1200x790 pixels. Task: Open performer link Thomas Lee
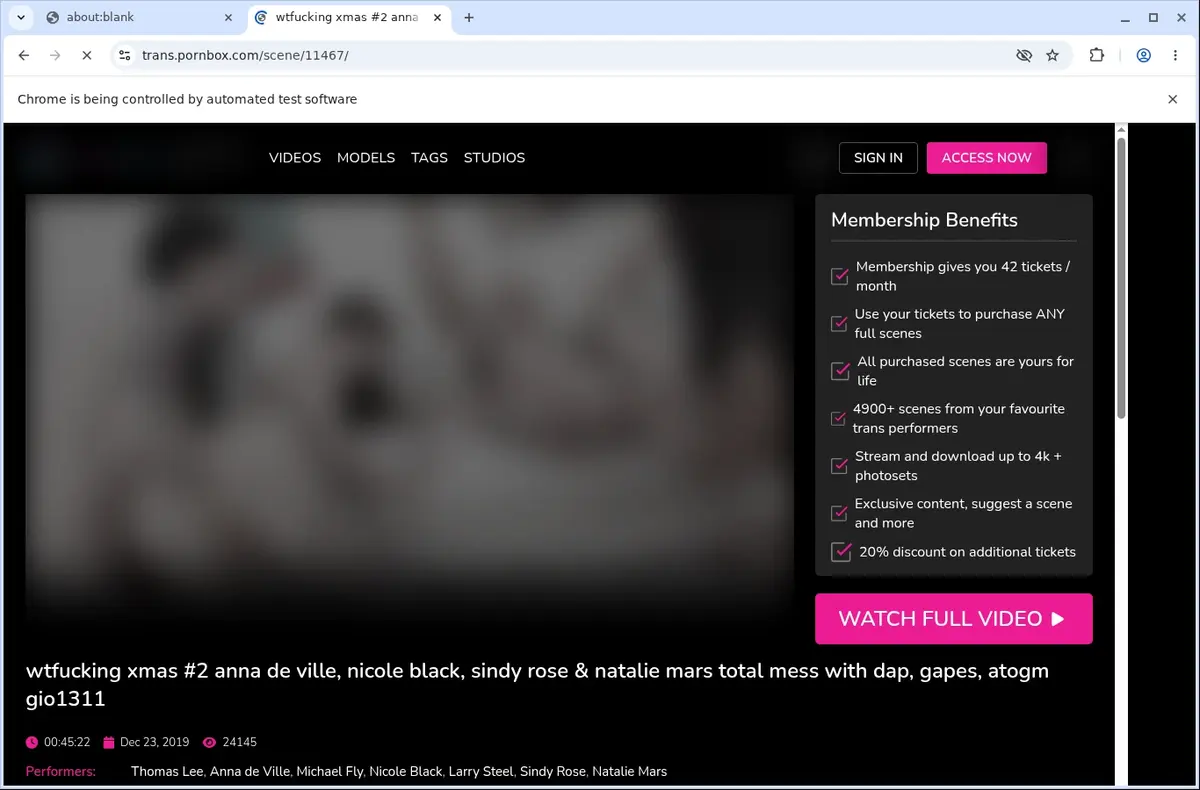point(167,772)
